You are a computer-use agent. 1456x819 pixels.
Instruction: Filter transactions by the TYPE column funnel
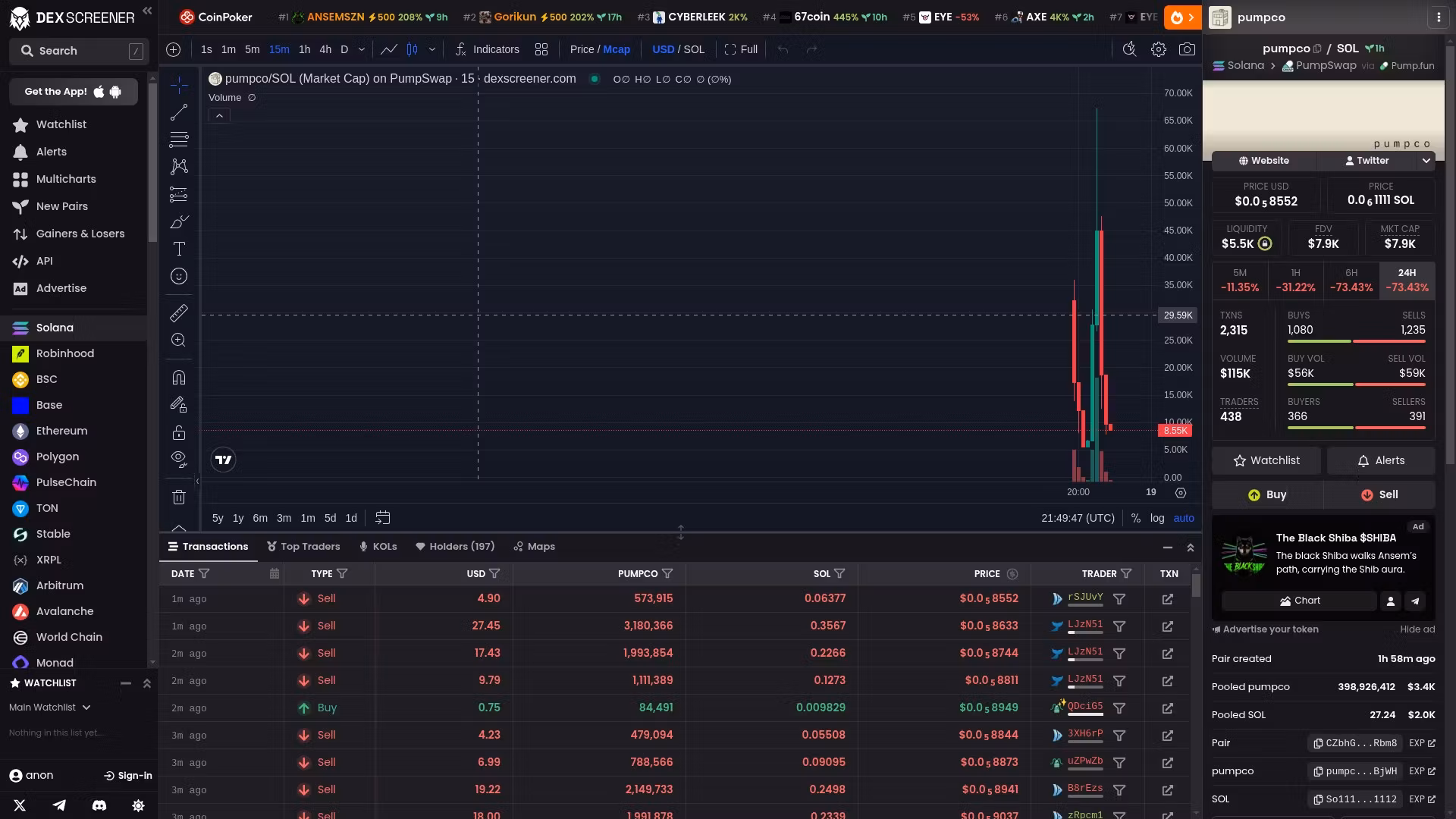342,574
